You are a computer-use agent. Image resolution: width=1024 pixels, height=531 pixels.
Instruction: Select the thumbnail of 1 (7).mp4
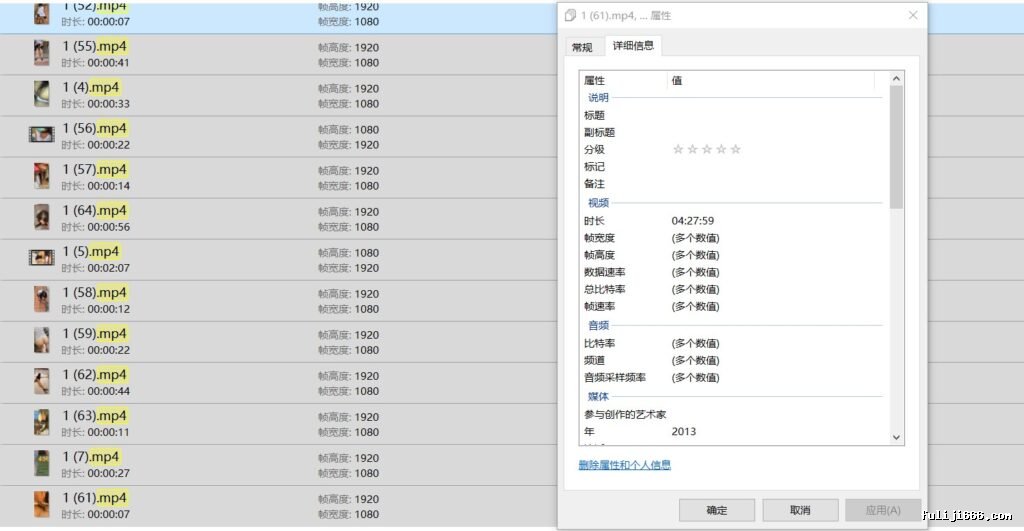[42, 464]
